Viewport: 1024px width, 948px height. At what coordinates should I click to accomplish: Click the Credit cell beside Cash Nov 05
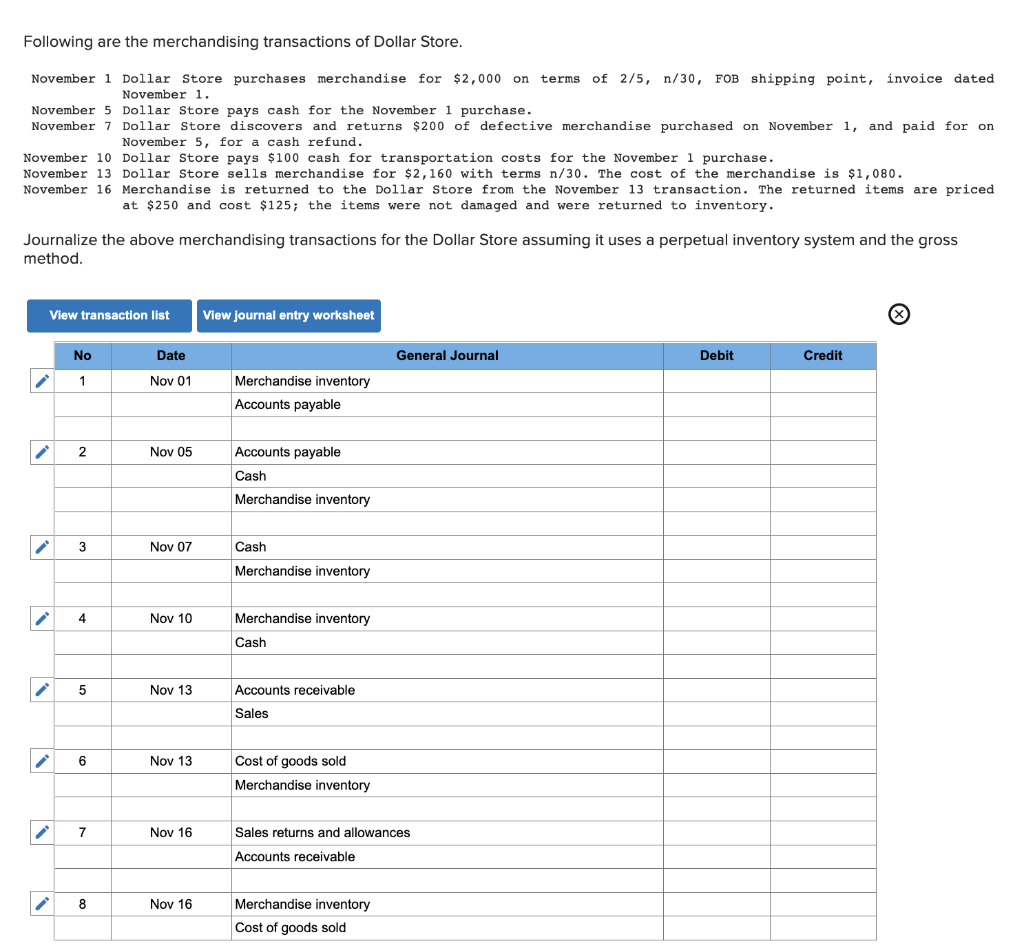[x=823, y=476]
